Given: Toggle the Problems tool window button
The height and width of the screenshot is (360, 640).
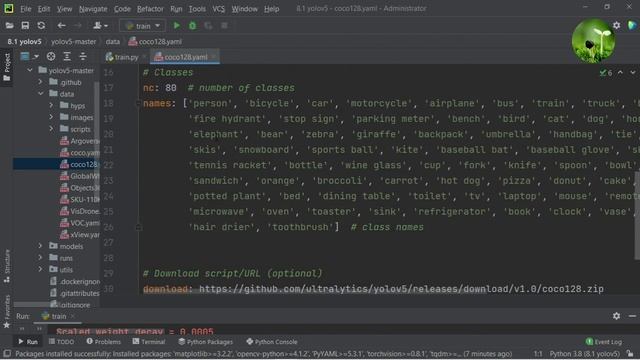Looking at the screenshot, I should tap(104, 342).
